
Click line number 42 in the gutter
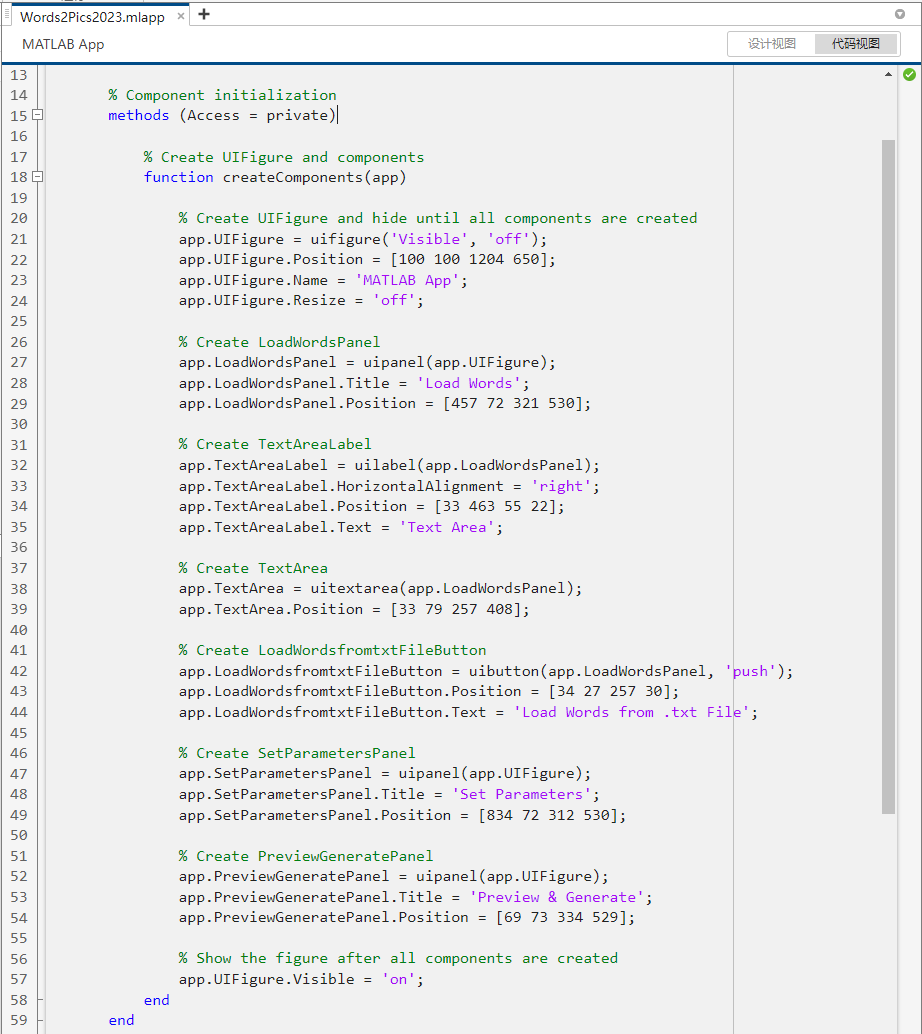(19, 670)
